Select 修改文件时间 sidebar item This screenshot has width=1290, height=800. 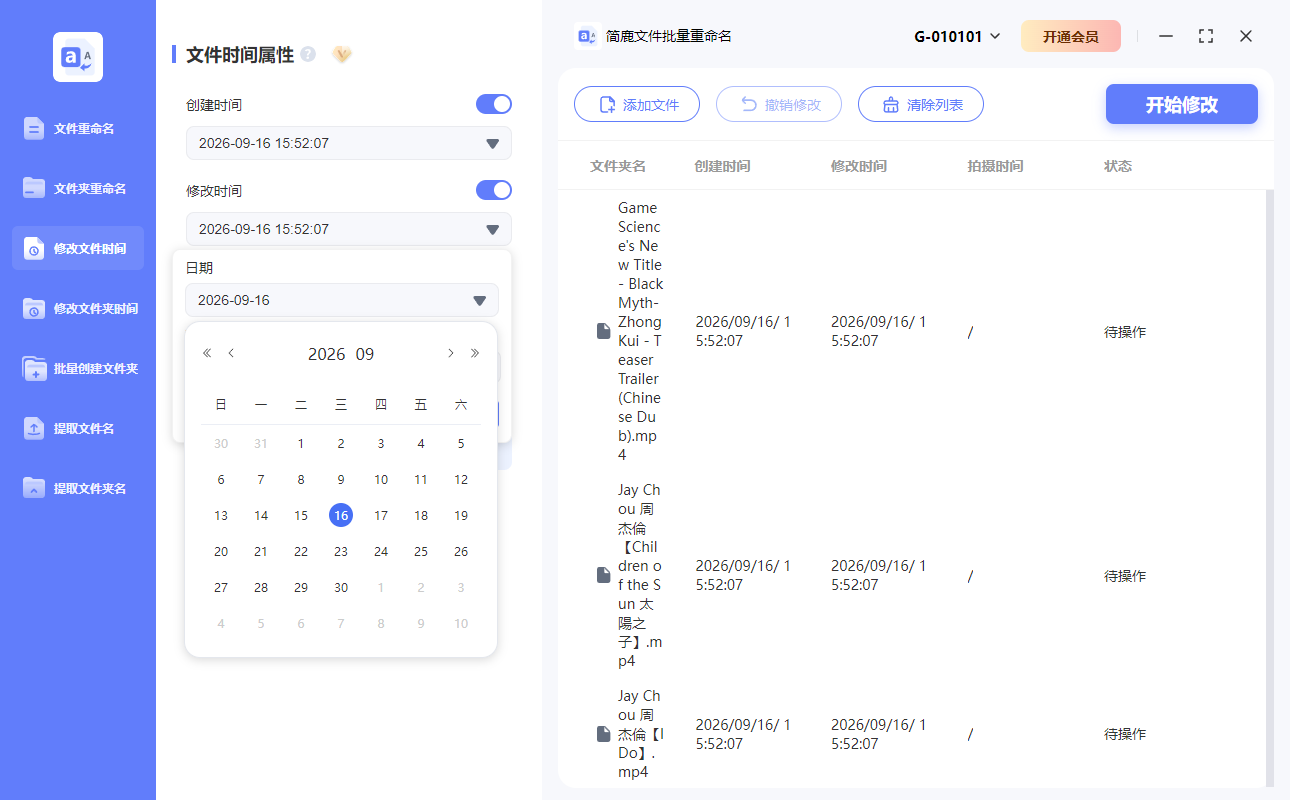click(x=78, y=248)
